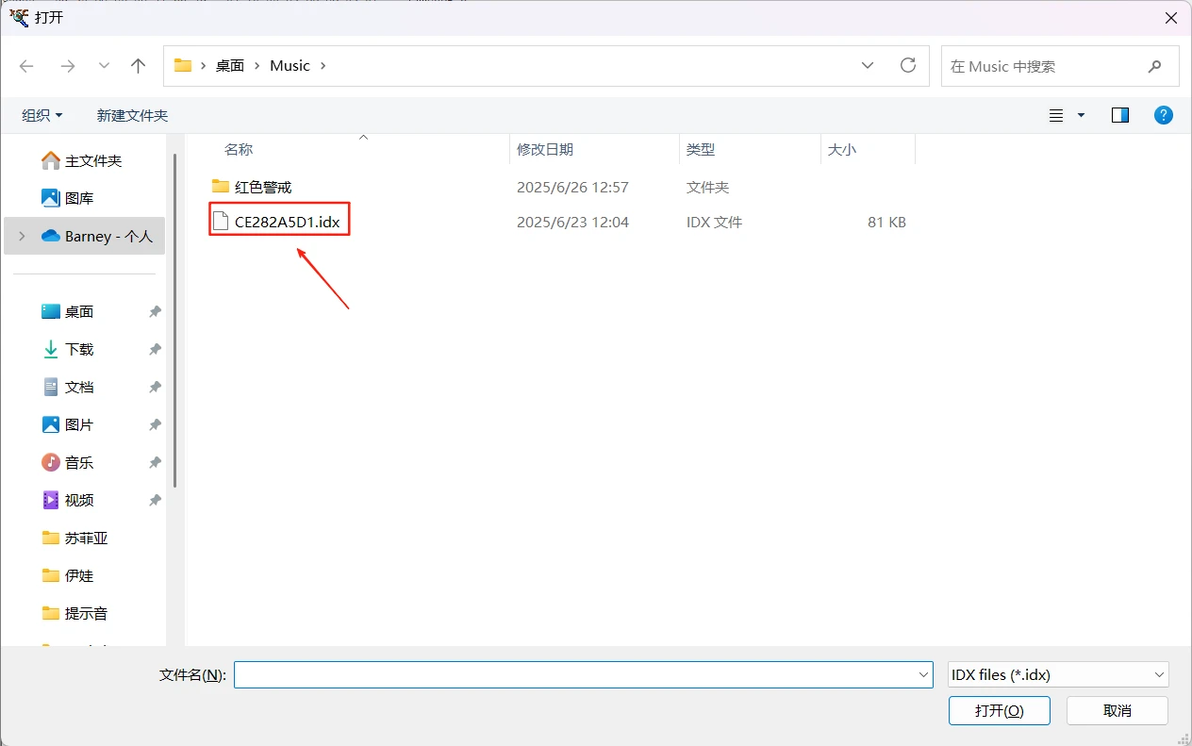
Task: Open the IDX files (*.idx) filter dropdown
Action: point(1058,675)
